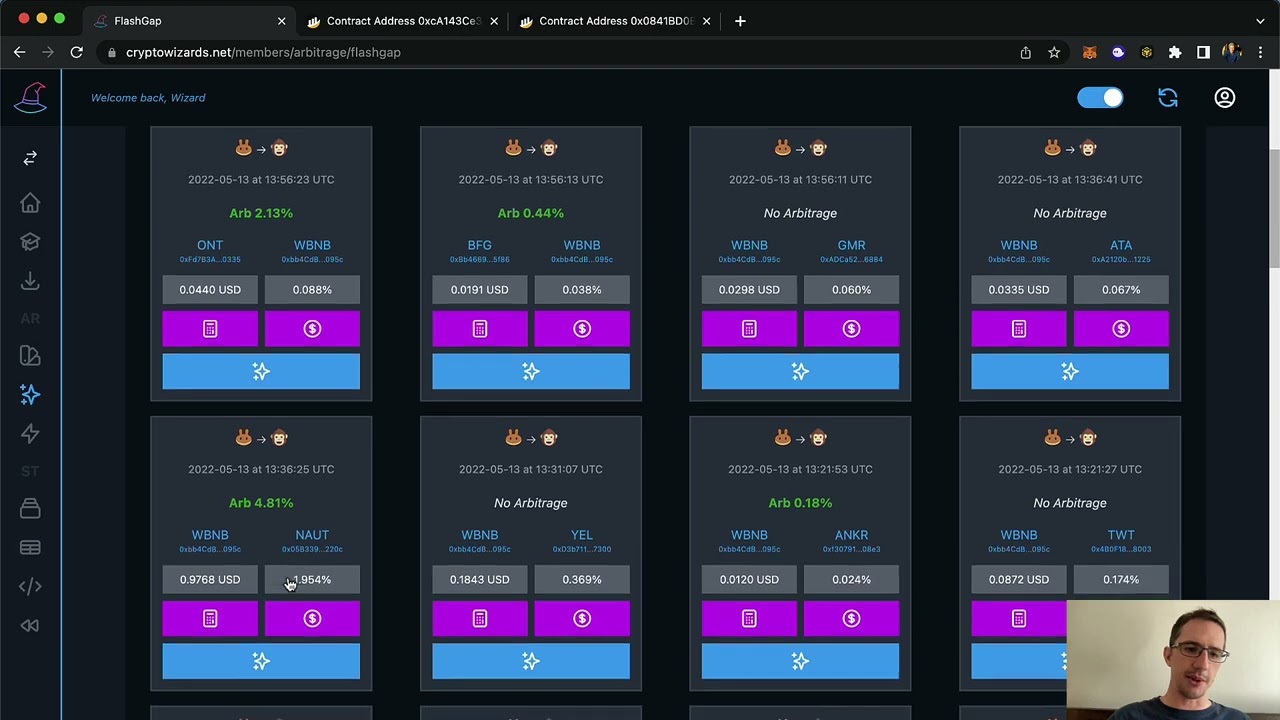Open the storage box sidebar icon

[30, 509]
